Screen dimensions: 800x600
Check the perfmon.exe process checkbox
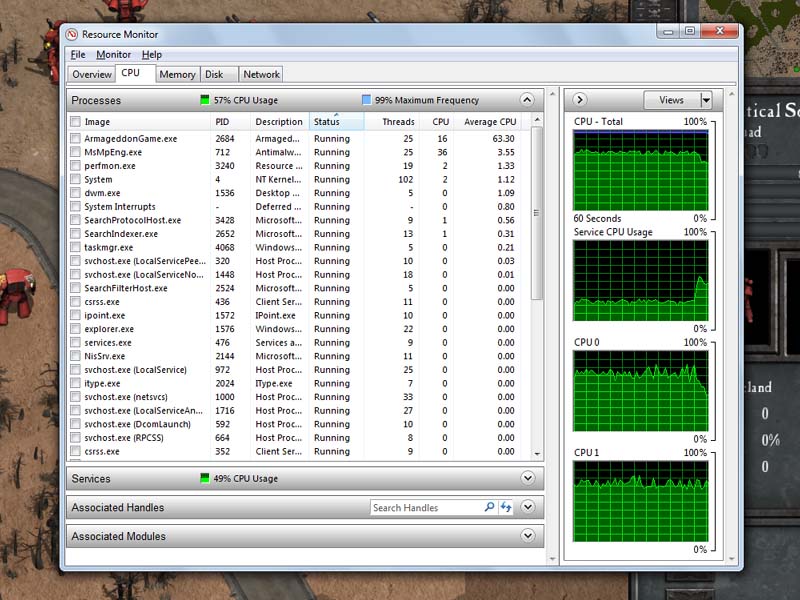[76, 166]
